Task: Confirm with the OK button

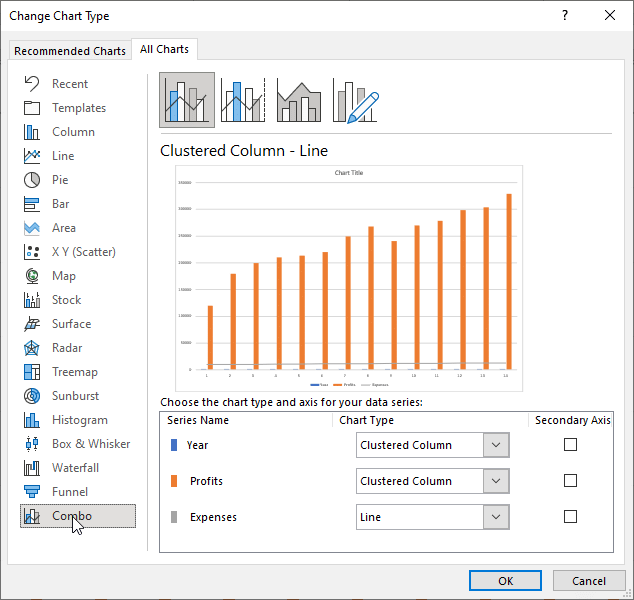Action: (x=505, y=581)
